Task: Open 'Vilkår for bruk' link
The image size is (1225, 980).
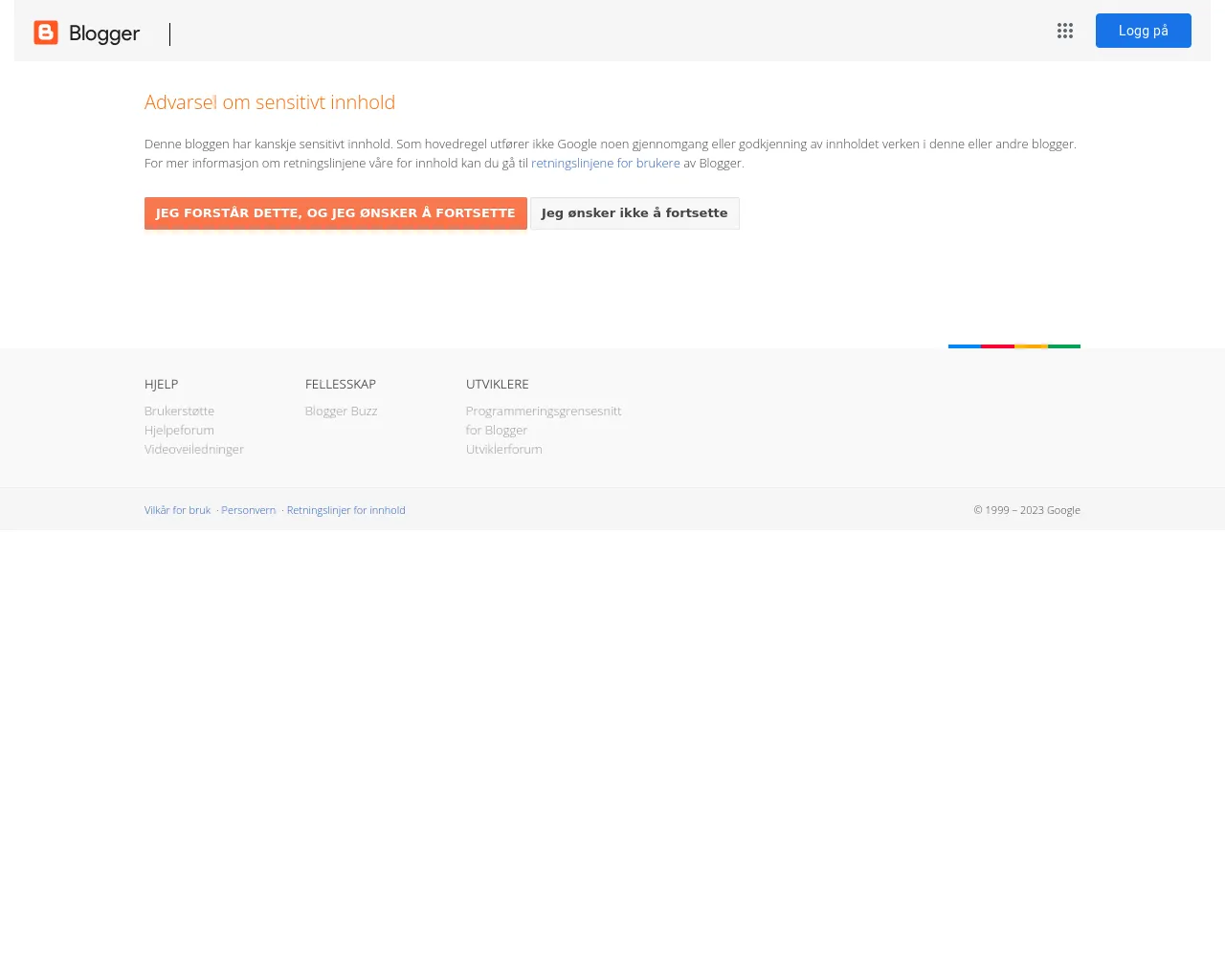Action: pos(177,510)
